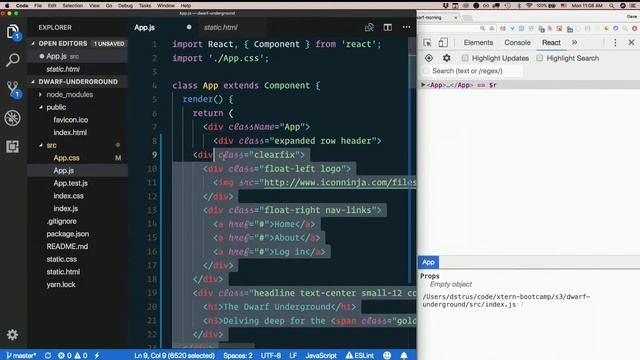Split the editor with the split icon
The image size is (640, 360).
(388, 27)
